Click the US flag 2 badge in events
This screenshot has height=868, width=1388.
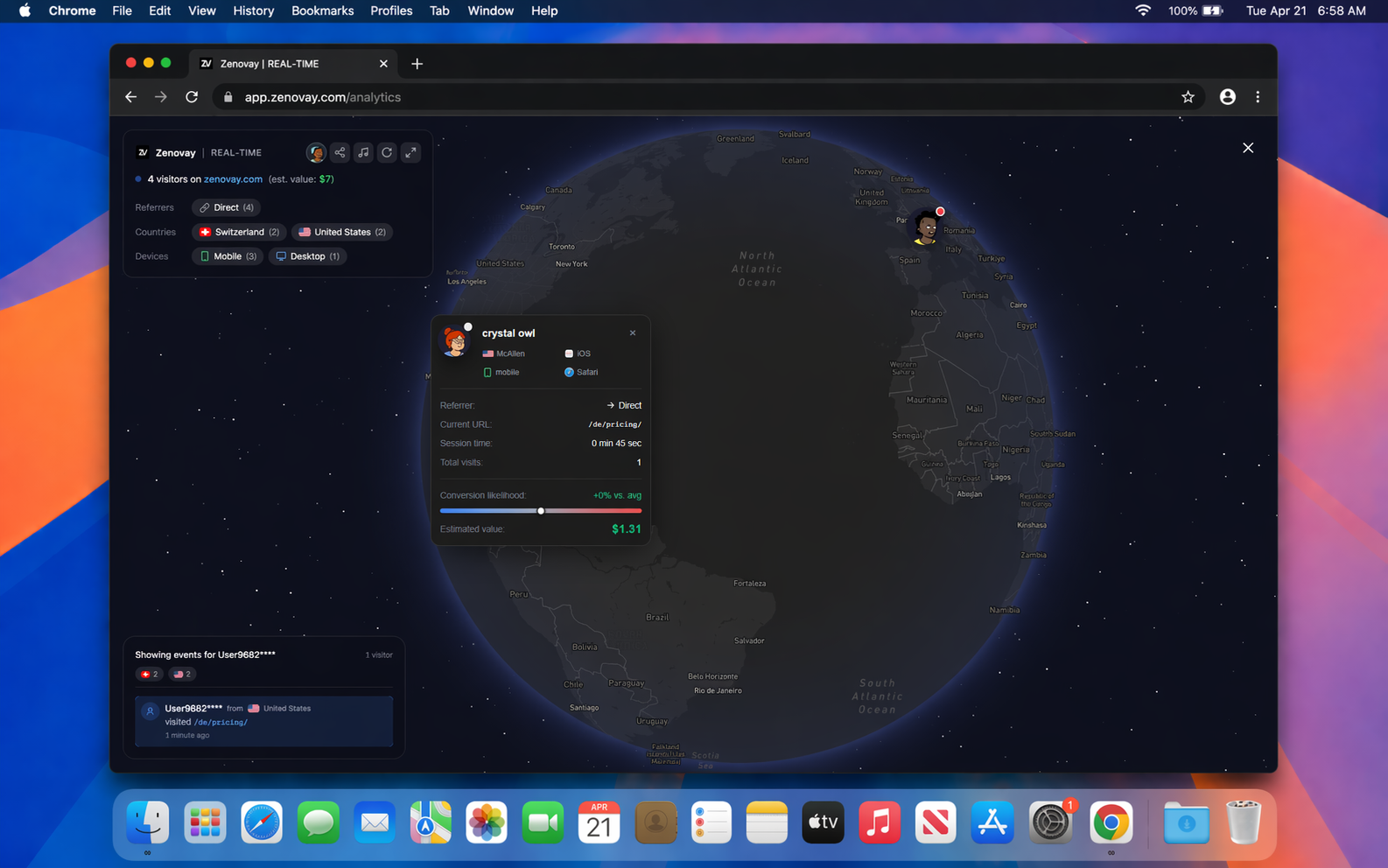tap(182, 674)
